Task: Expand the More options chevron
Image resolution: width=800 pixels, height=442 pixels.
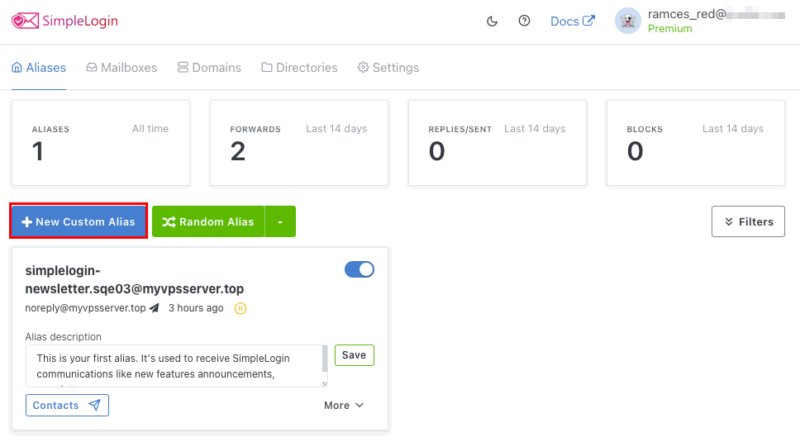Action: [x=344, y=405]
